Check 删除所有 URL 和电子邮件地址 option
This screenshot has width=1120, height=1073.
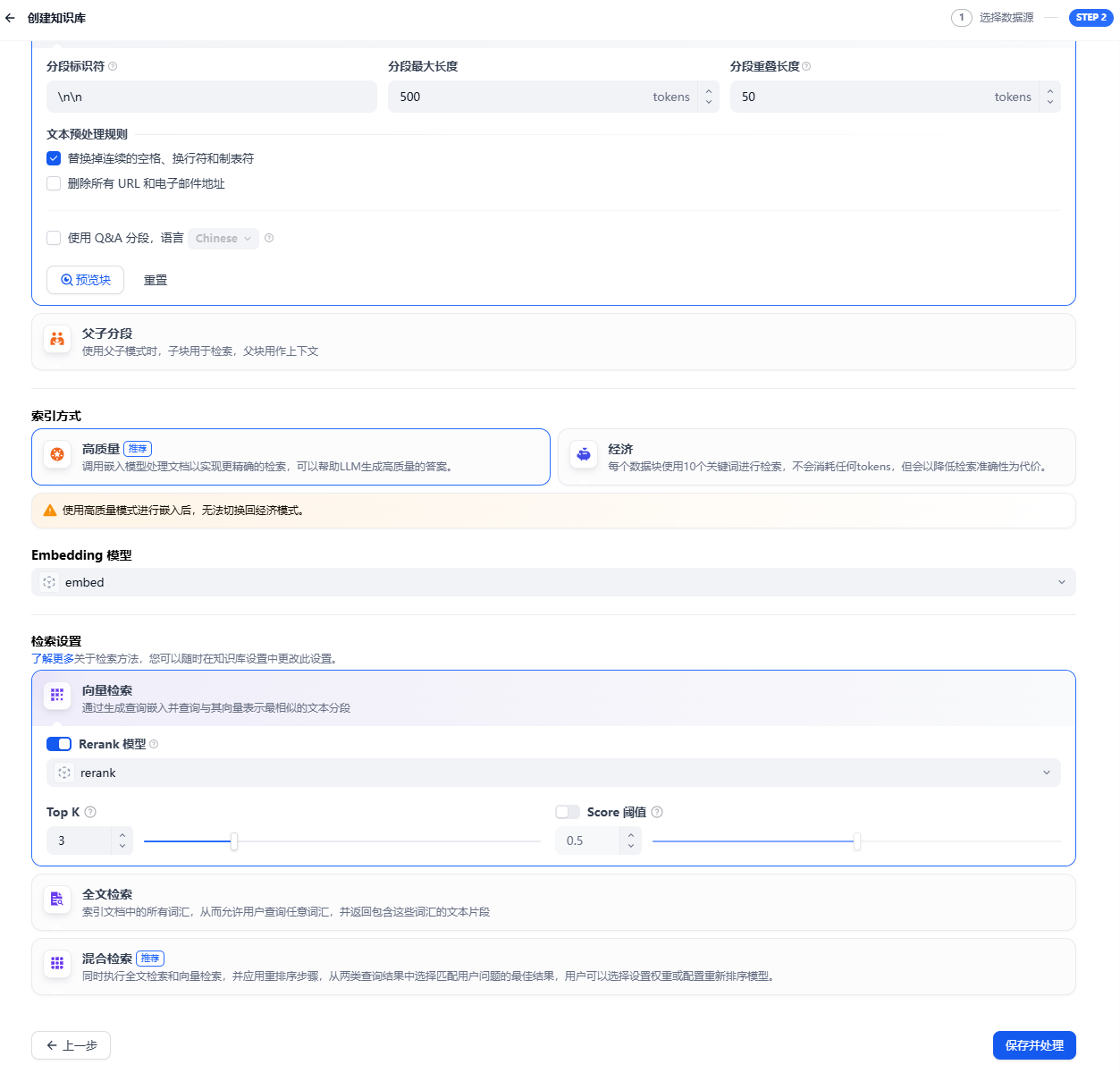point(54,183)
